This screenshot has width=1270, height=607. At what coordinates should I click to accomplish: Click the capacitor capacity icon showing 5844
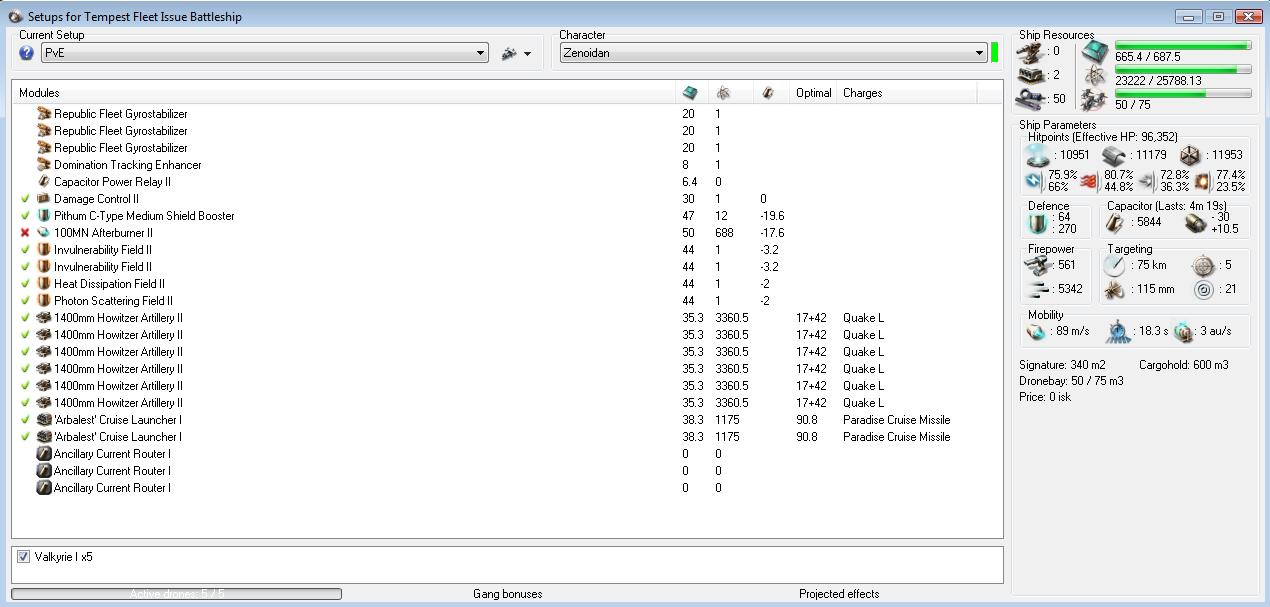tap(1116, 222)
